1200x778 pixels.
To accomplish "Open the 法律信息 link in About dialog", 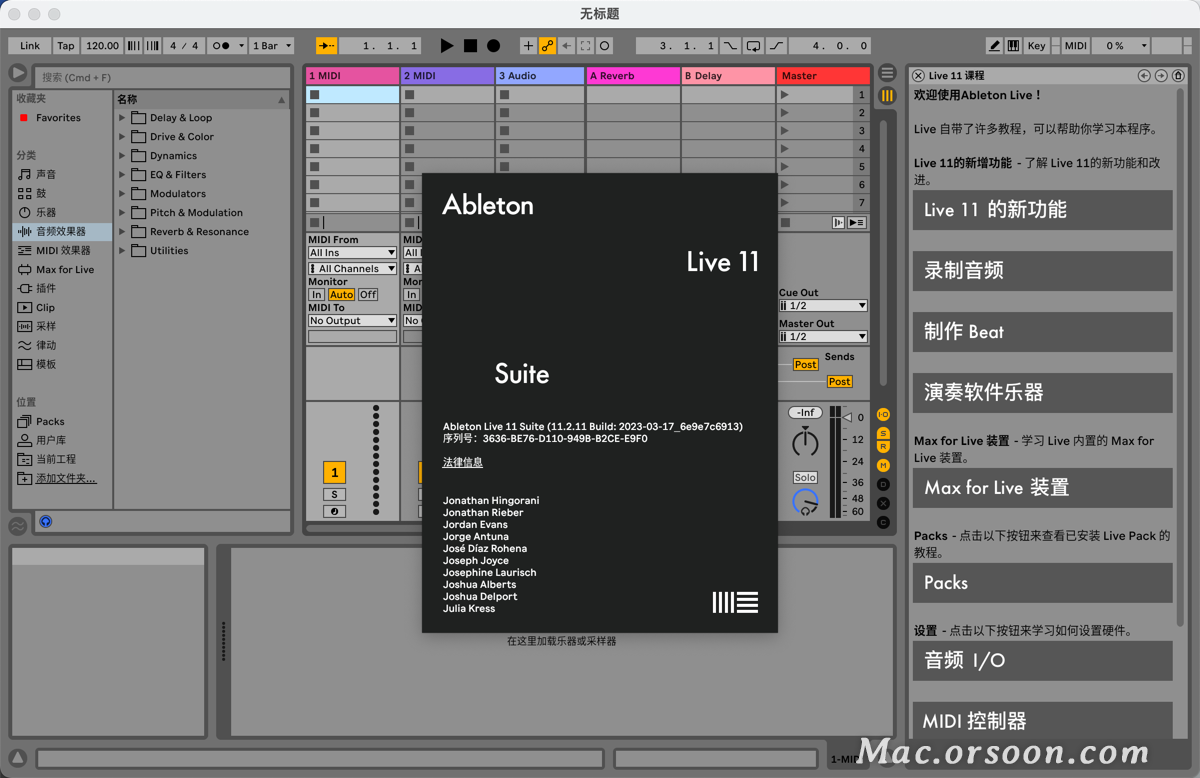I will 463,462.
